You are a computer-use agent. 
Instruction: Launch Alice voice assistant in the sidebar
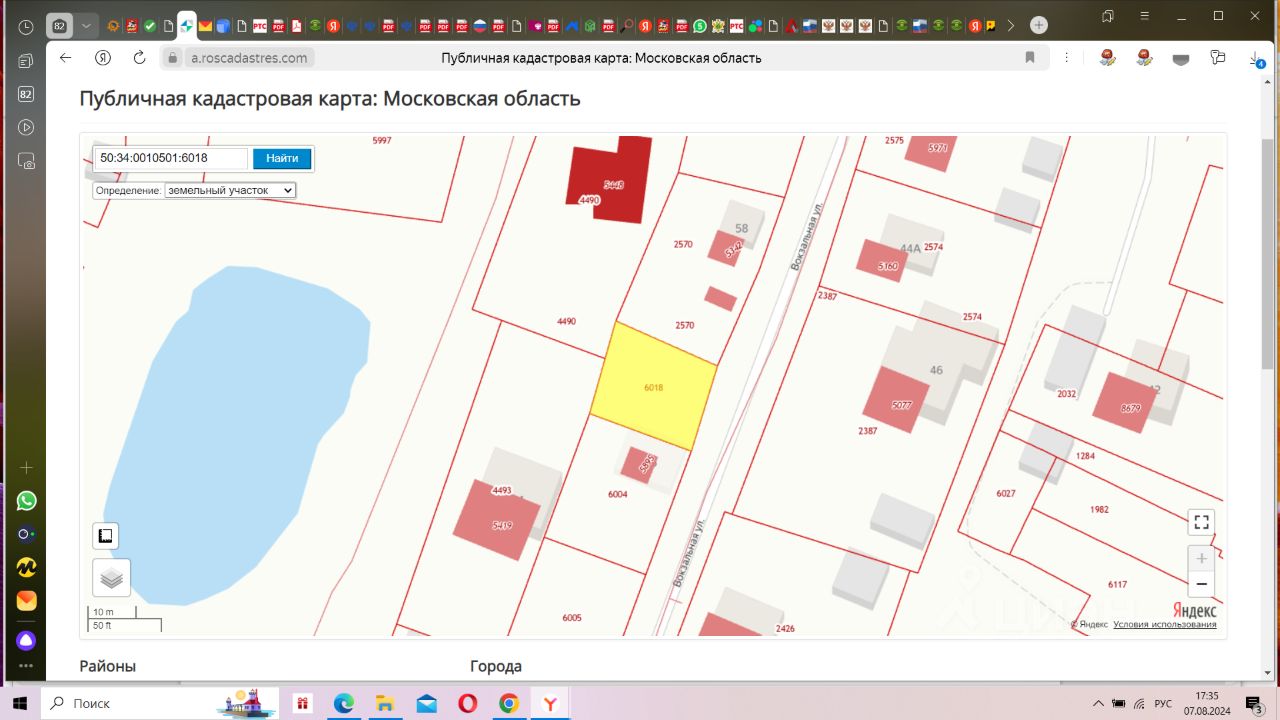click(27, 639)
